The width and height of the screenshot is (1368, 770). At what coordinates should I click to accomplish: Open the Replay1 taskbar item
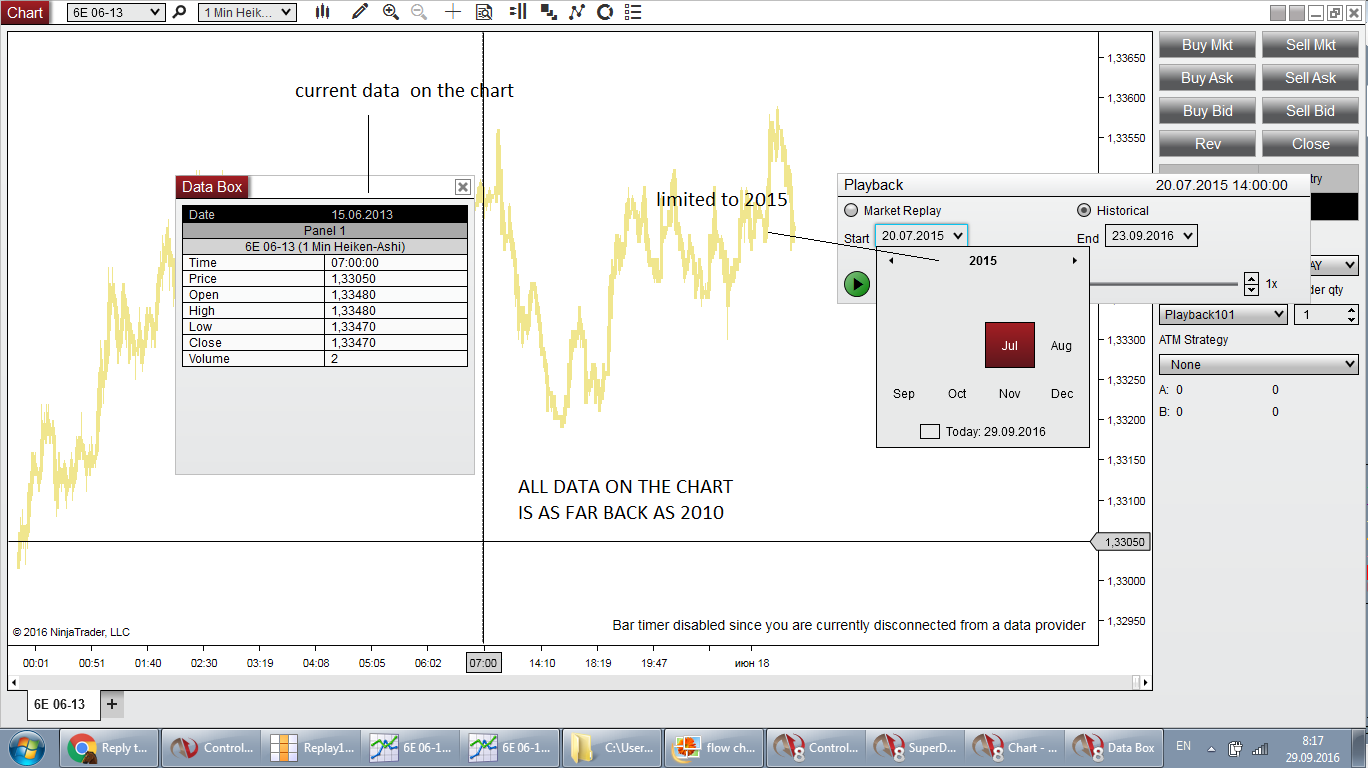tap(313, 747)
